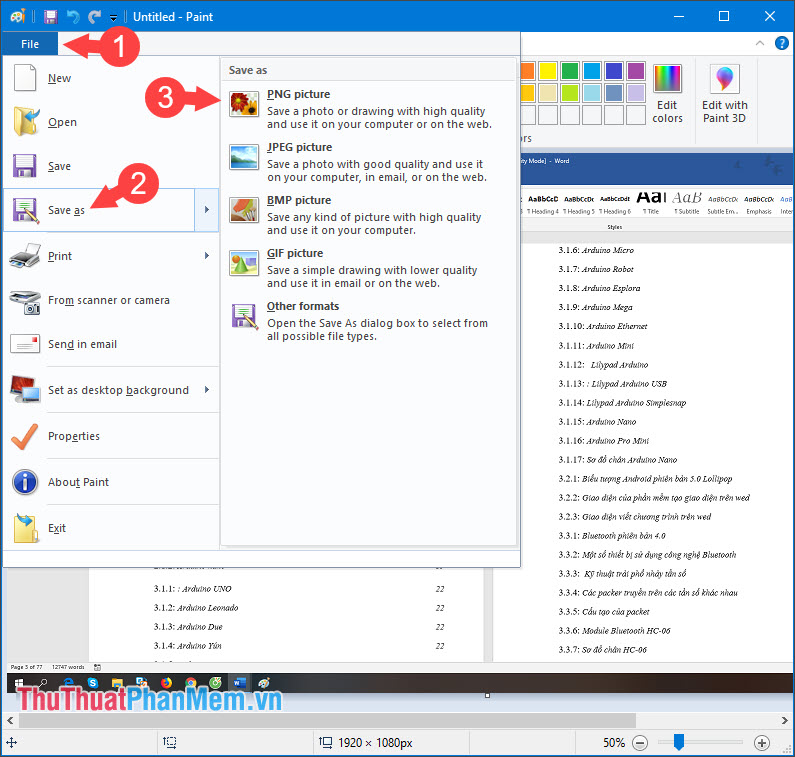Viewport: 795px width, 757px height.
Task: Open the Customize Quick Access Toolbar dropdown
Action: (114, 18)
